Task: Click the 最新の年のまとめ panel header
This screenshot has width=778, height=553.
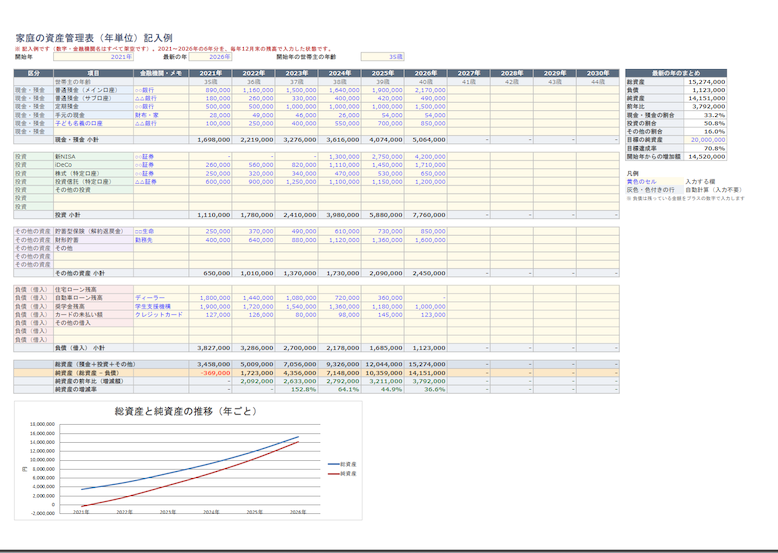Action: [676, 73]
